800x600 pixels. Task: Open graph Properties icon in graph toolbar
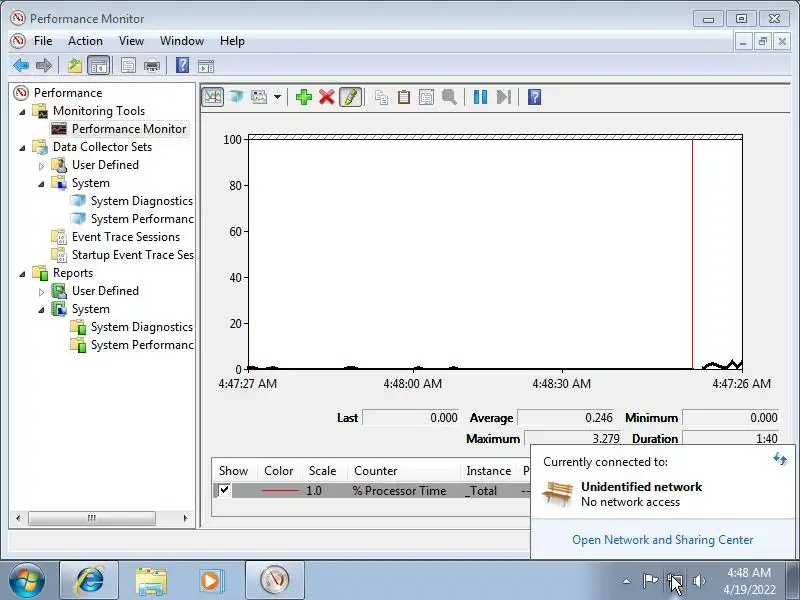(x=426, y=97)
